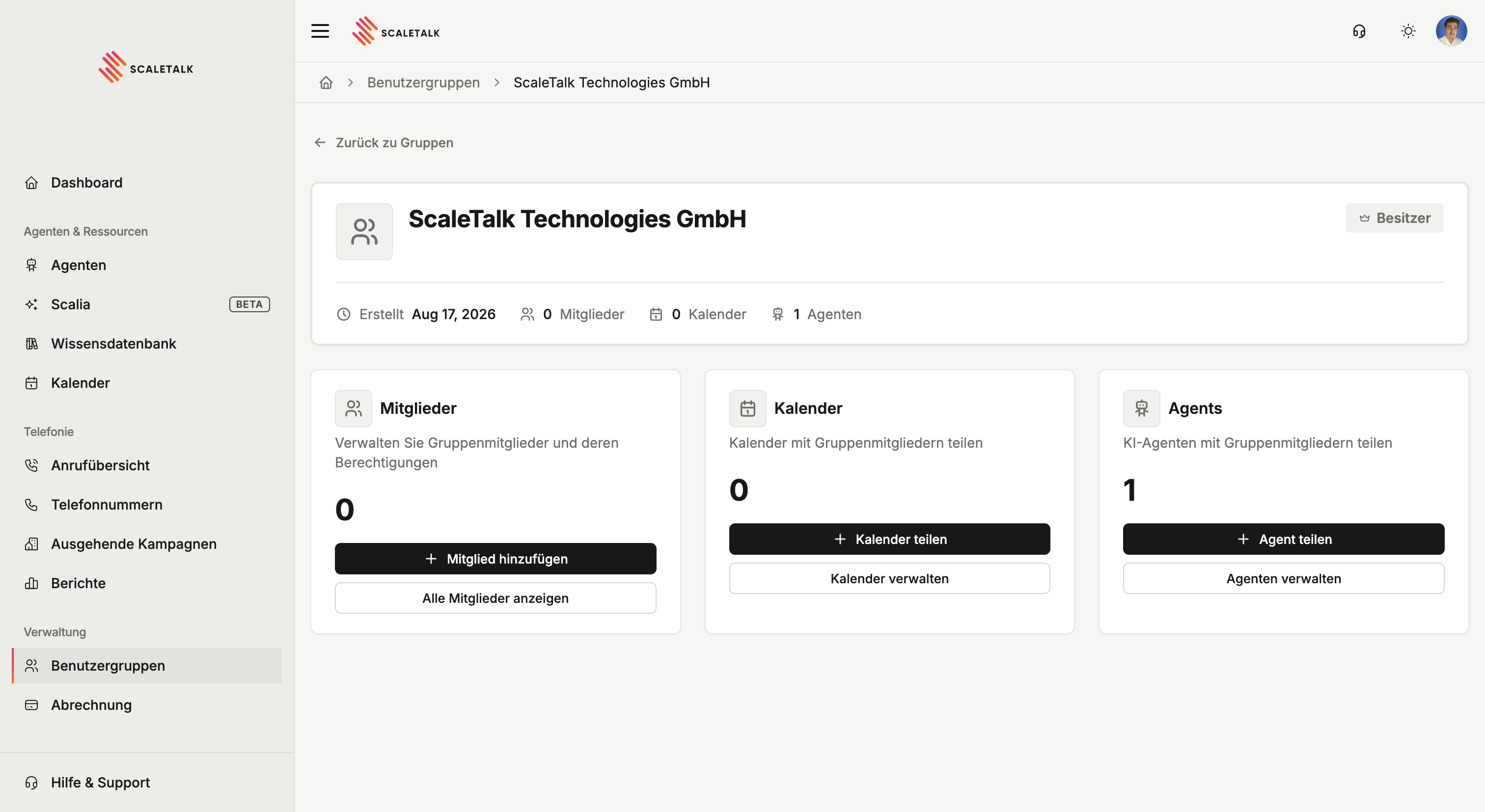
Task: Click the headset icon next to Hilfe & Support
Action: [x=32, y=783]
